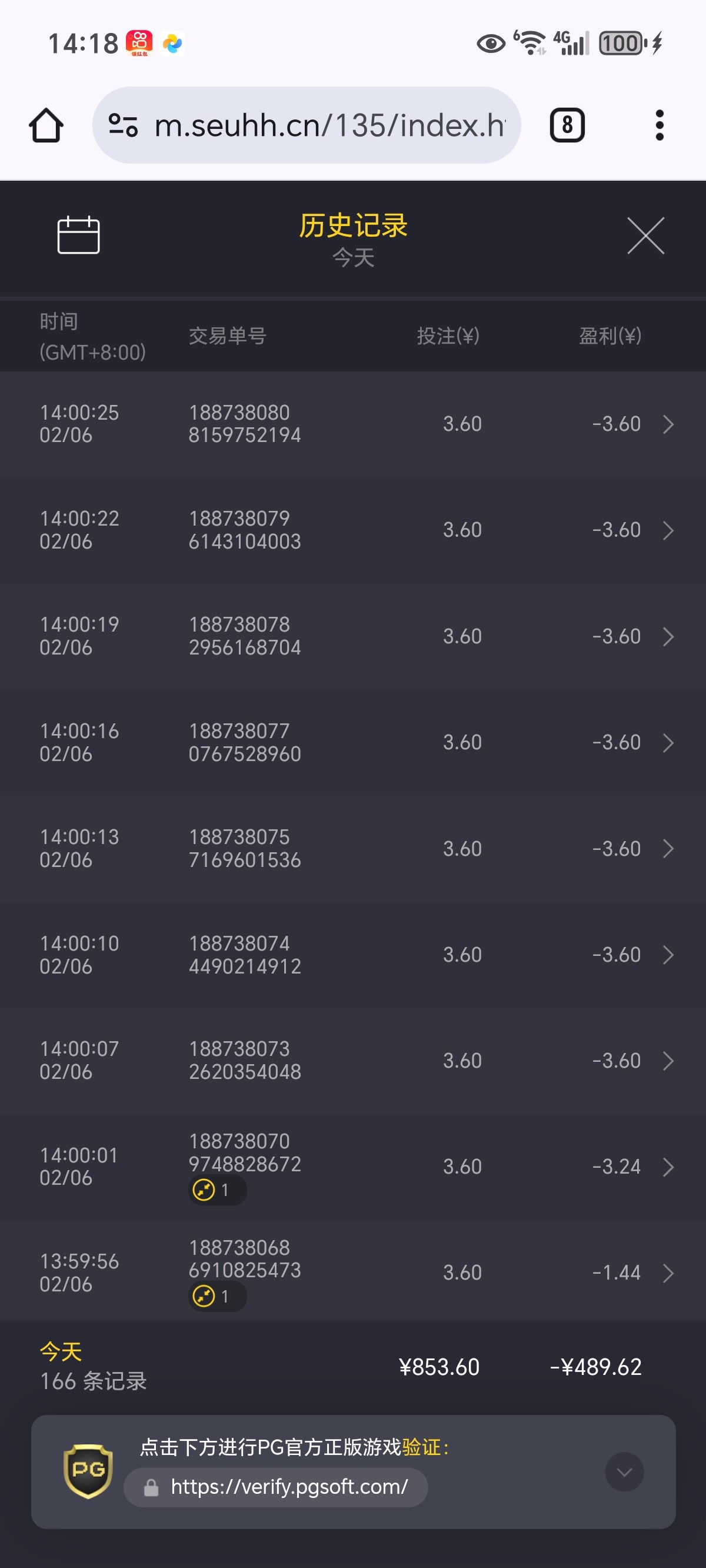Tap the 盈利(¥) column header
Image resolution: width=706 pixels, height=1568 pixels.
(610, 336)
